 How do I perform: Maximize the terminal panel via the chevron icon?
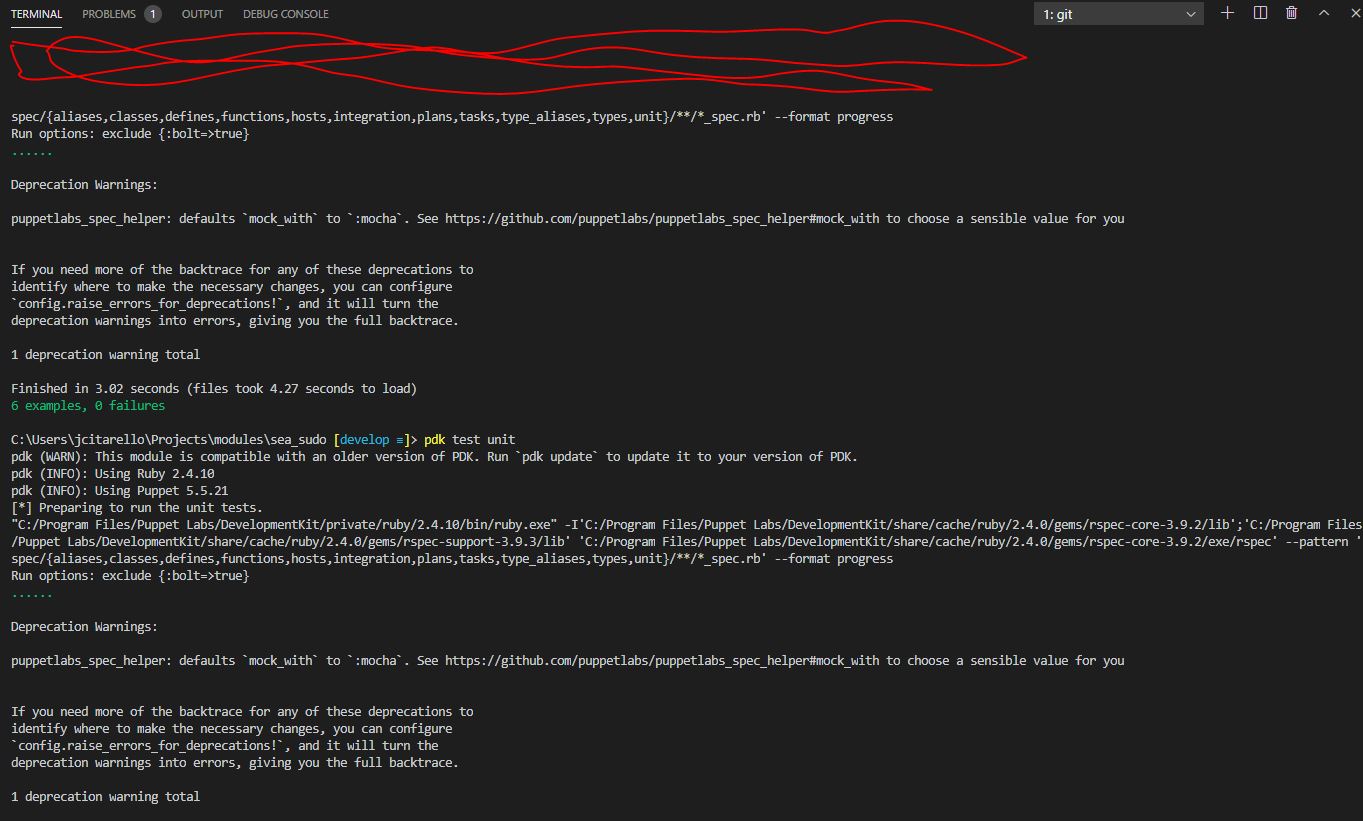click(1322, 13)
